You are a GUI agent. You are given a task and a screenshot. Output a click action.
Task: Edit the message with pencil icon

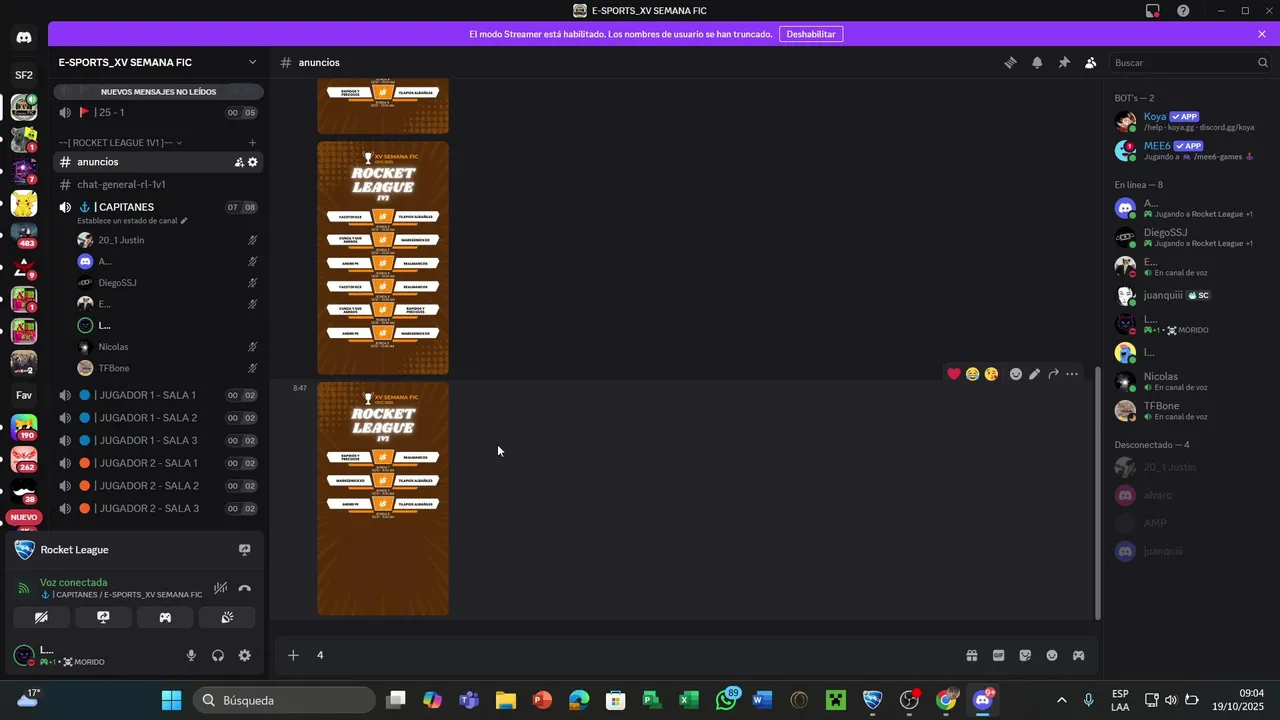tap(1034, 374)
